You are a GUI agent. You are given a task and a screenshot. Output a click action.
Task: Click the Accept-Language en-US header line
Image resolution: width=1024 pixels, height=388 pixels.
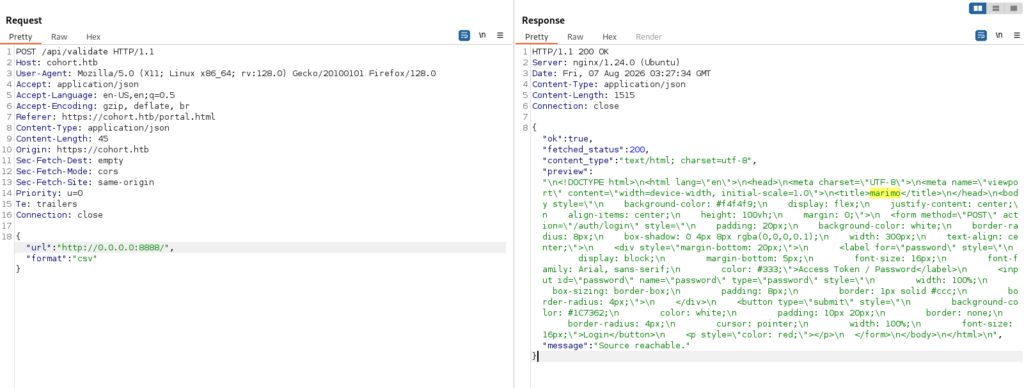[95, 95]
